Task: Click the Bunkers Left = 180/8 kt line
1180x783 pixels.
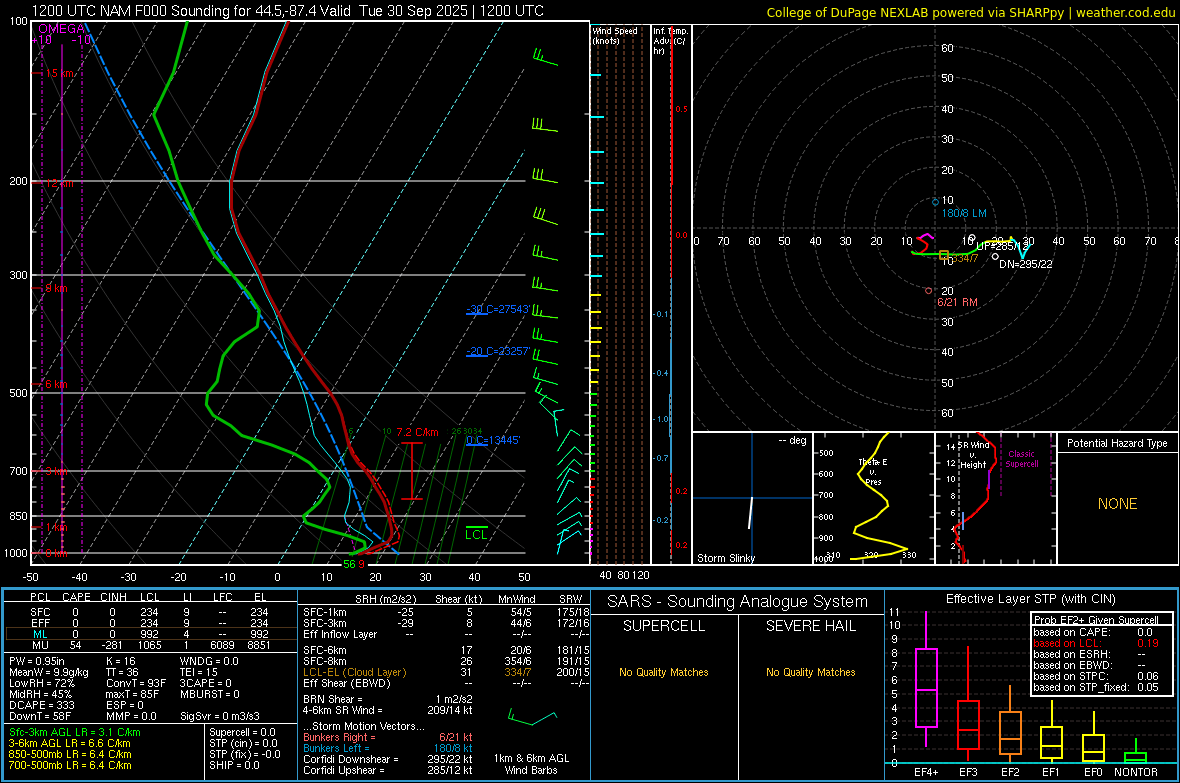Action: pyautogui.click(x=388, y=748)
